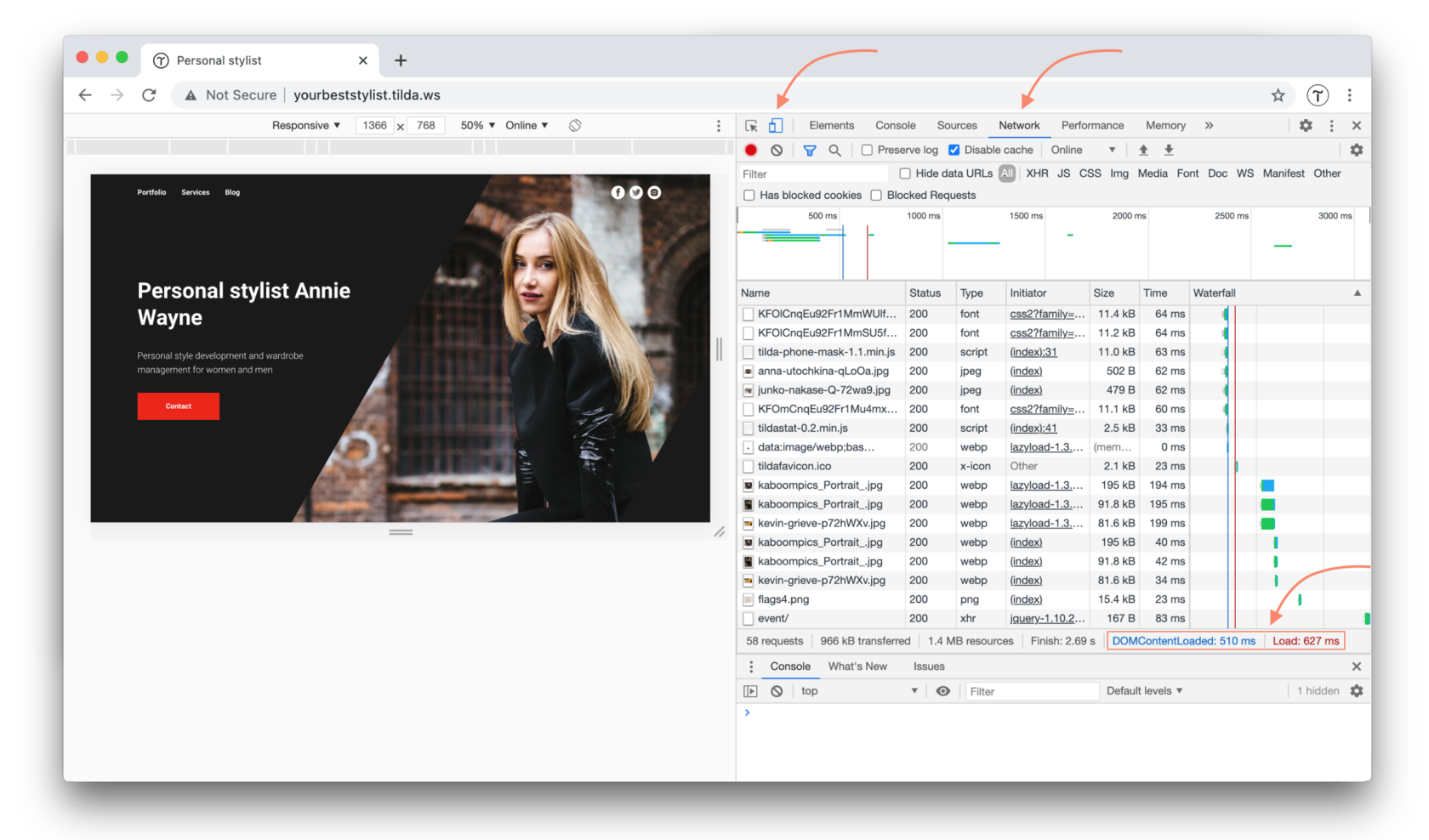Stop recording the network log
Screen dimensions: 1429x840
click(x=751, y=150)
